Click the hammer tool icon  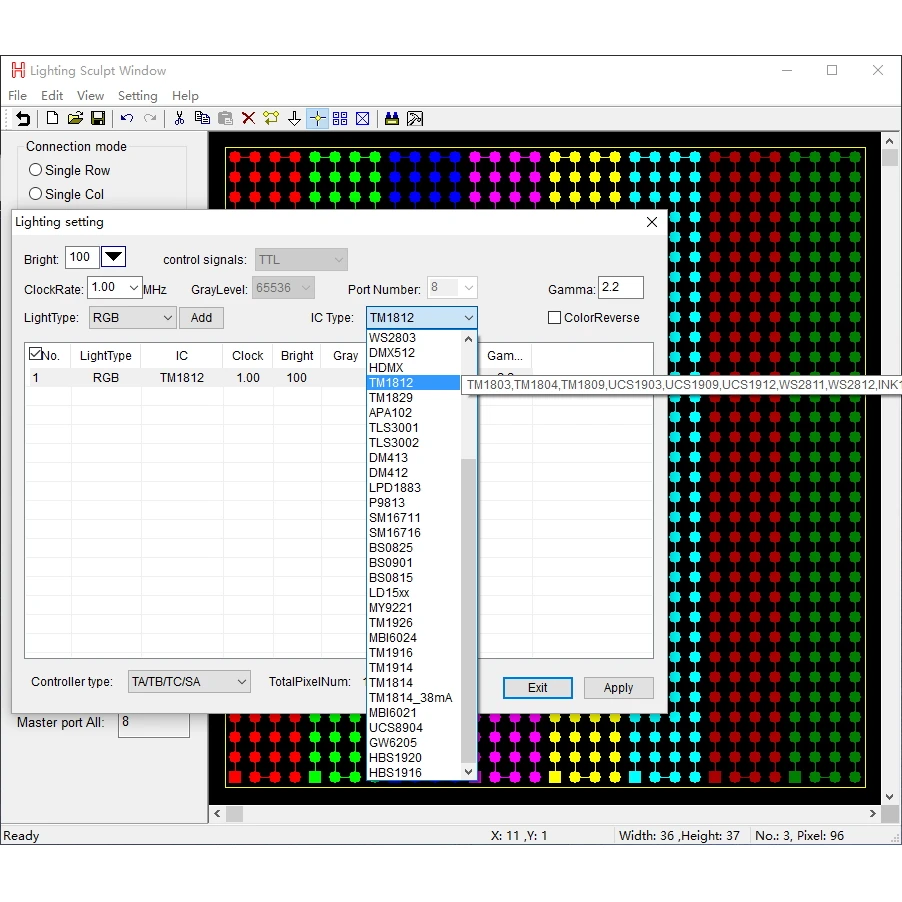tap(415, 119)
